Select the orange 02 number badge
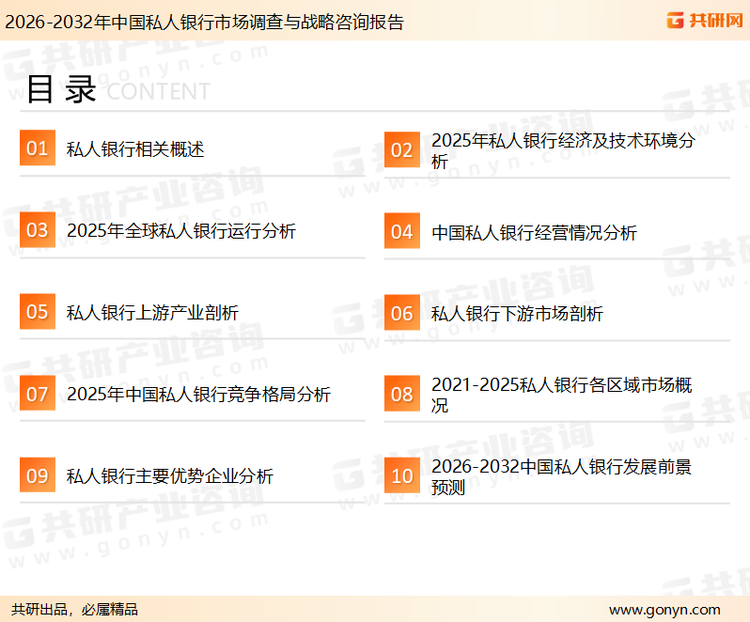Screen dimensions: 750x622 [x=402, y=150]
